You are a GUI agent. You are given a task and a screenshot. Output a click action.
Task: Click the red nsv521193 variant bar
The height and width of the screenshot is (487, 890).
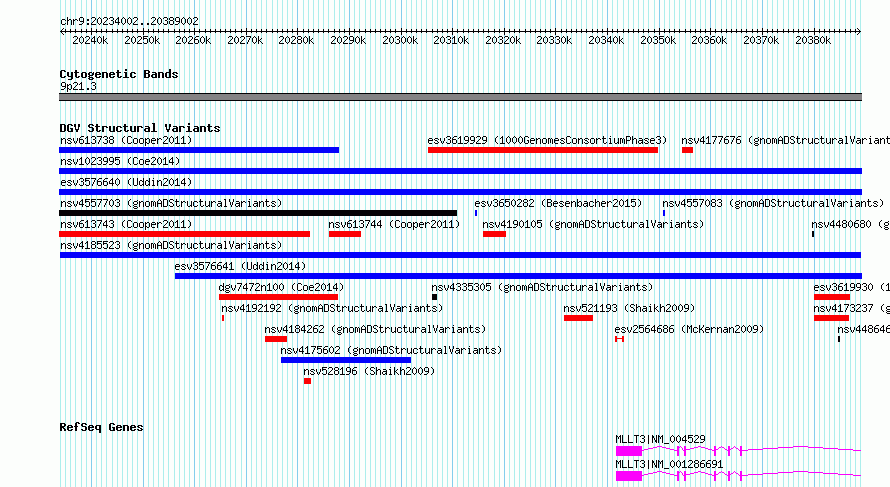[x=578, y=318]
